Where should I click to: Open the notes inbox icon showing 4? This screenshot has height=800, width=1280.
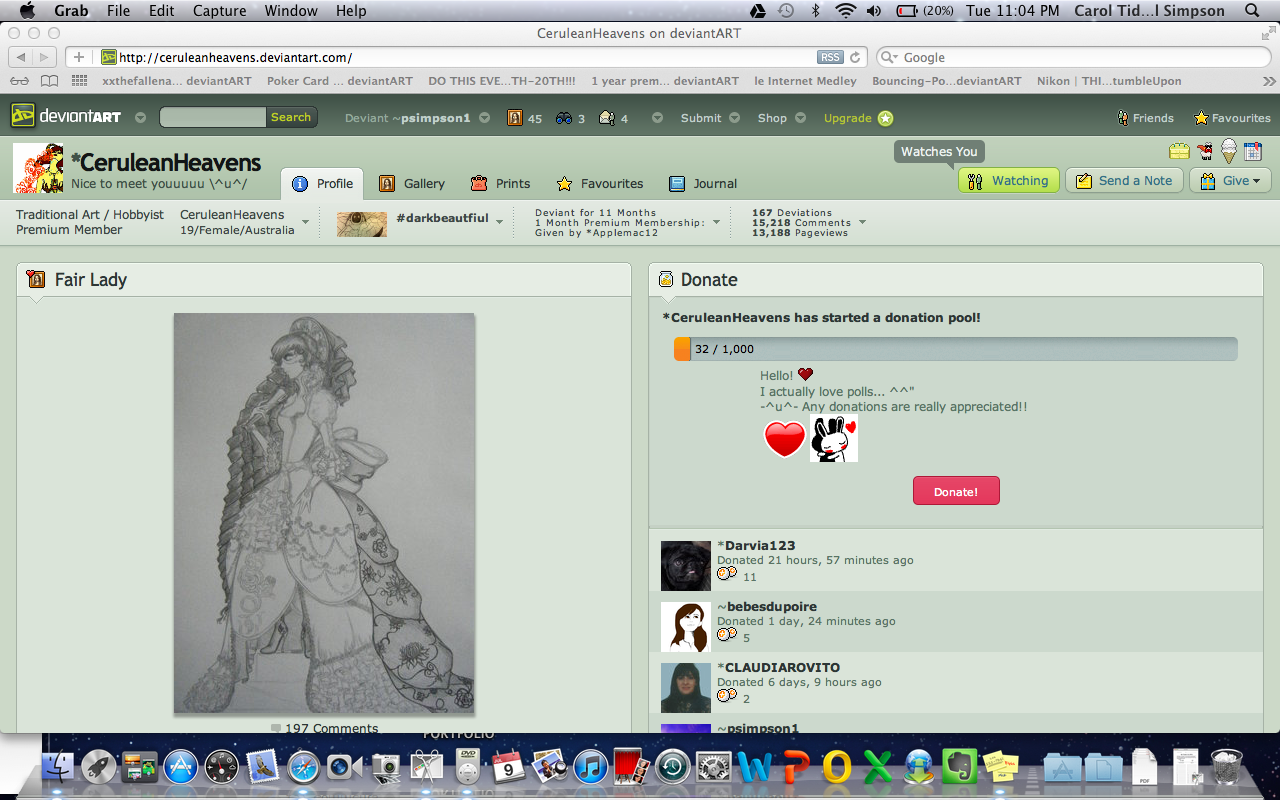(x=607, y=118)
